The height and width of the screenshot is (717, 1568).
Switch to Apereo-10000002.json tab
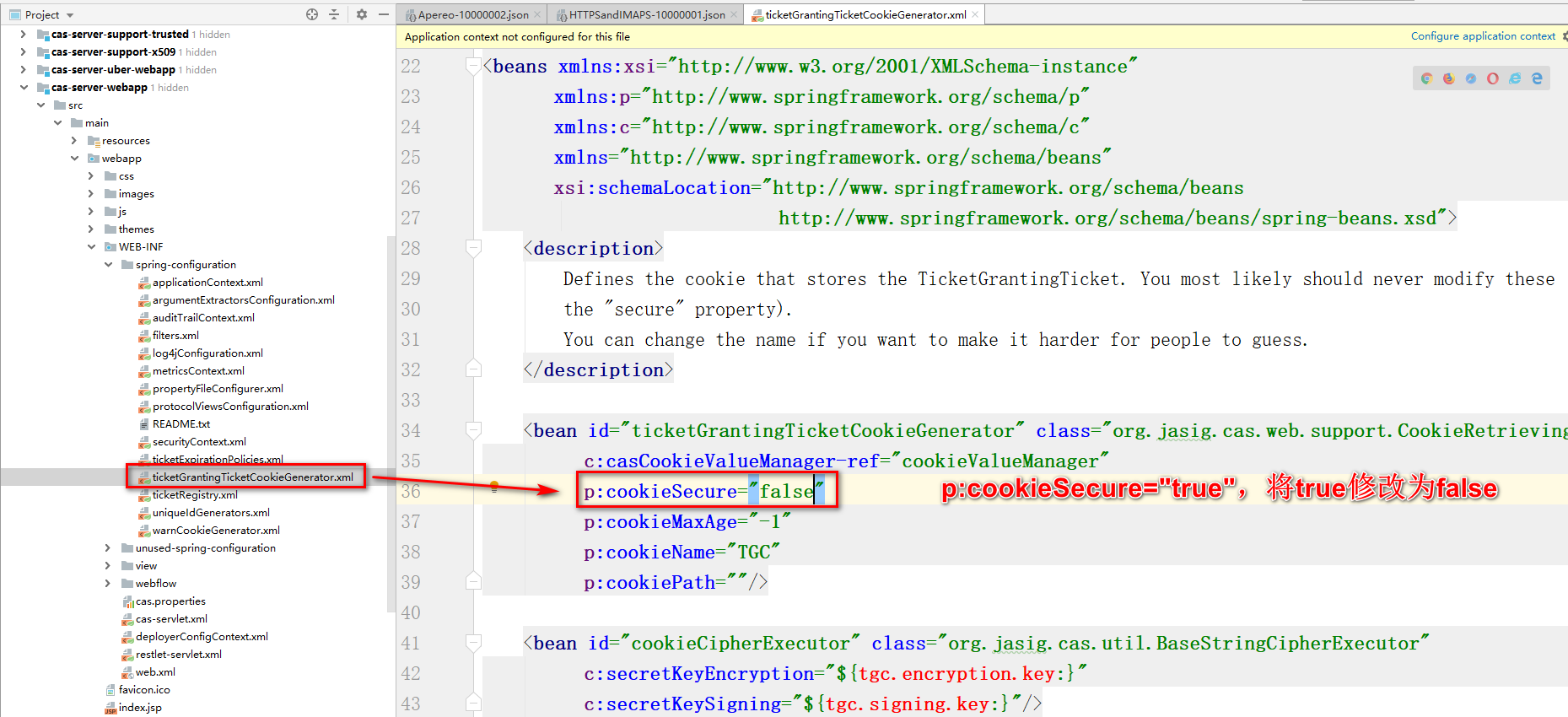pos(472,14)
